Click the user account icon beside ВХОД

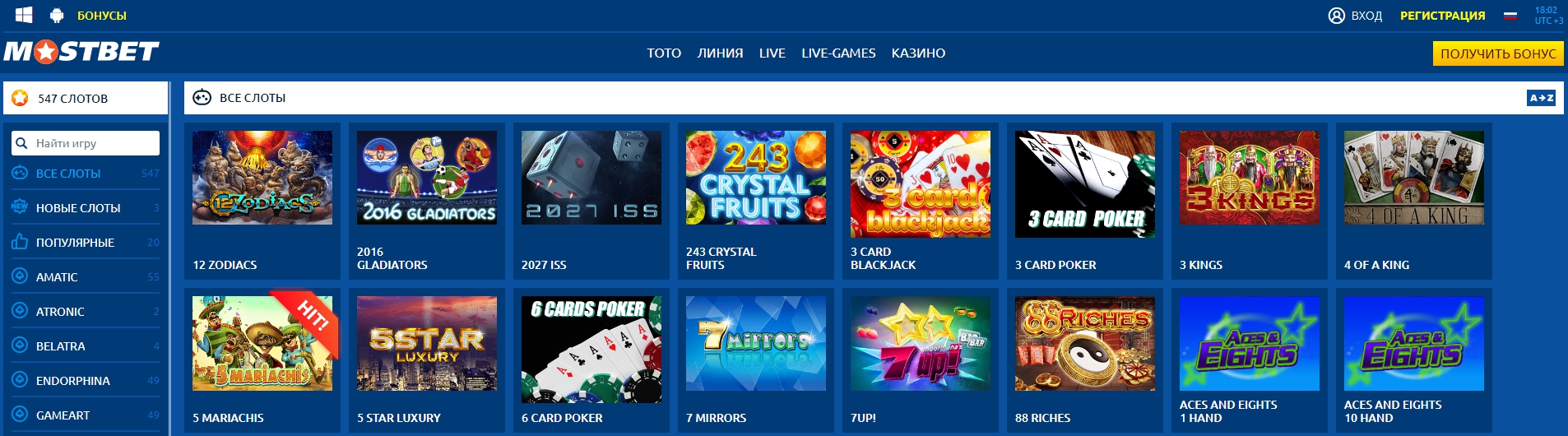pyautogui.click(x=1337, y=16)
